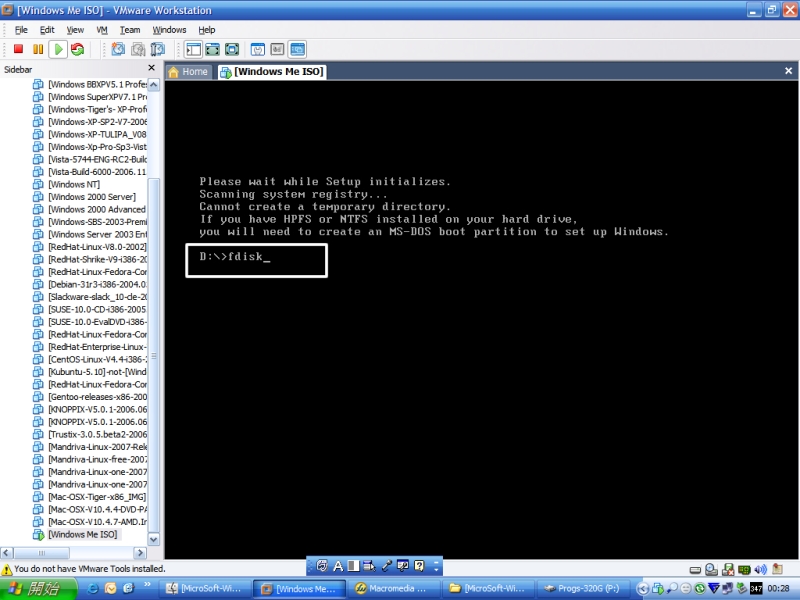Click the VMware Tools warning icon

(x=7, y=569)
